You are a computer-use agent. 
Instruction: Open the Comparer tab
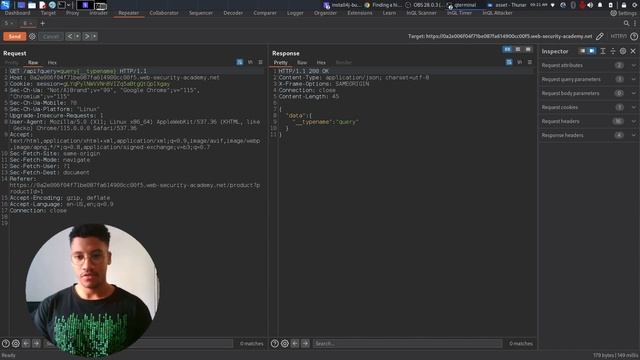coord(265,13)
